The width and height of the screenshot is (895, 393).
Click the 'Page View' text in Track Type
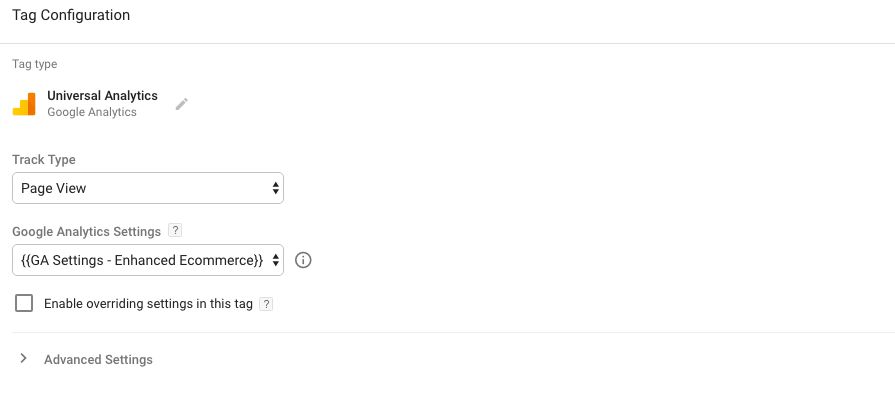point(54,188)
